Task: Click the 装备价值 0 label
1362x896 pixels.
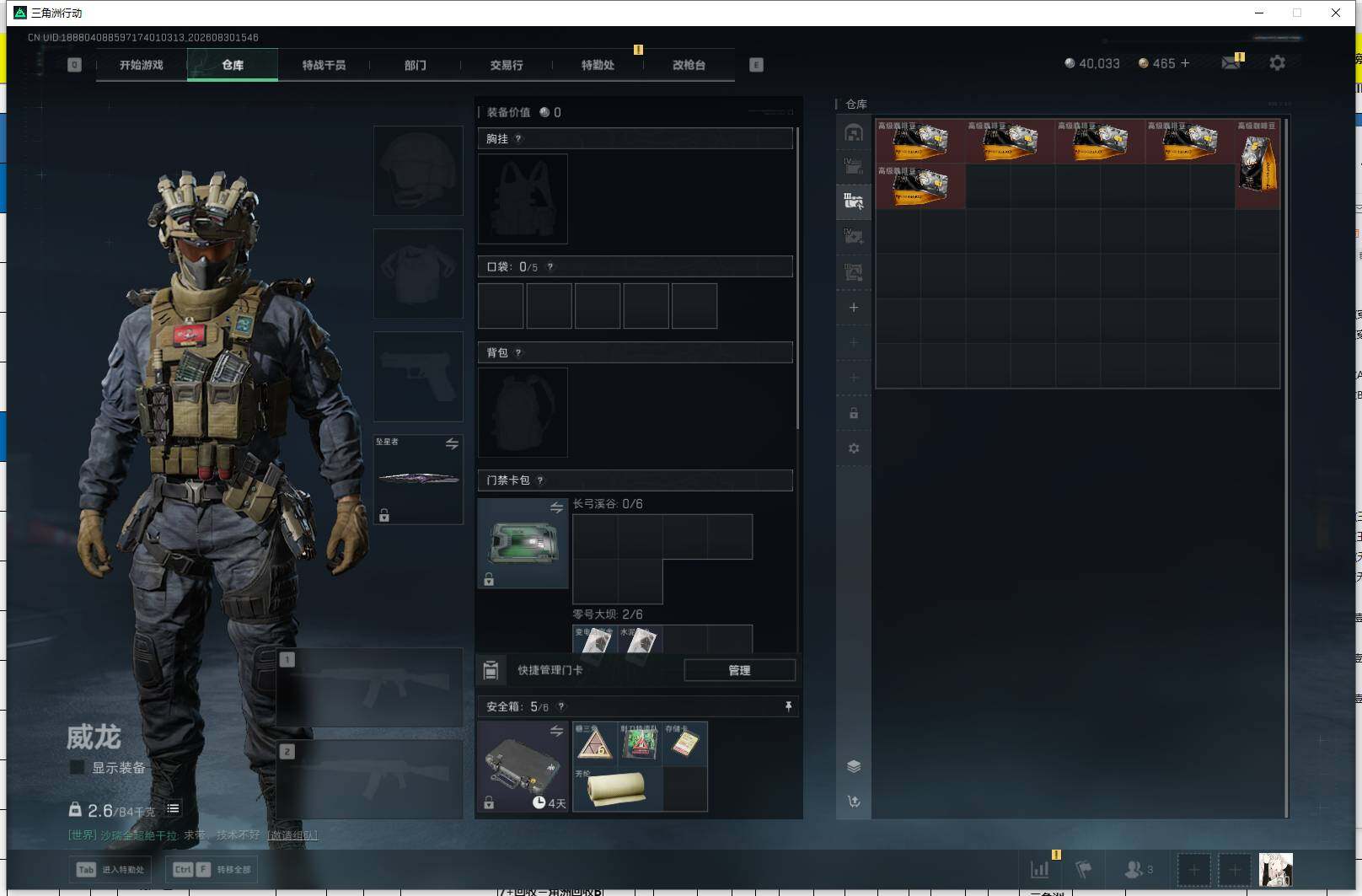Action: click(x=523, y=112)
